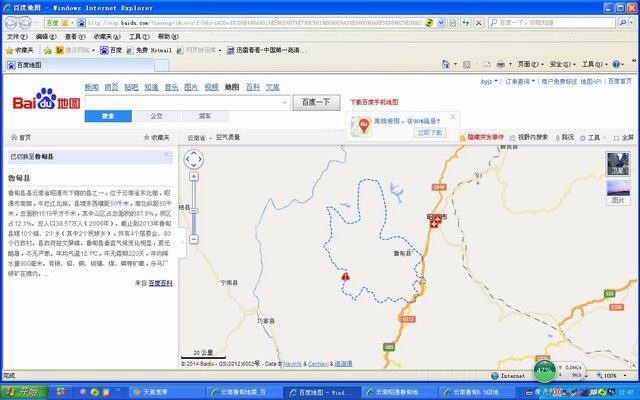
Task: Click the IE search magnifier button
Action: click(x=622, y=23)
